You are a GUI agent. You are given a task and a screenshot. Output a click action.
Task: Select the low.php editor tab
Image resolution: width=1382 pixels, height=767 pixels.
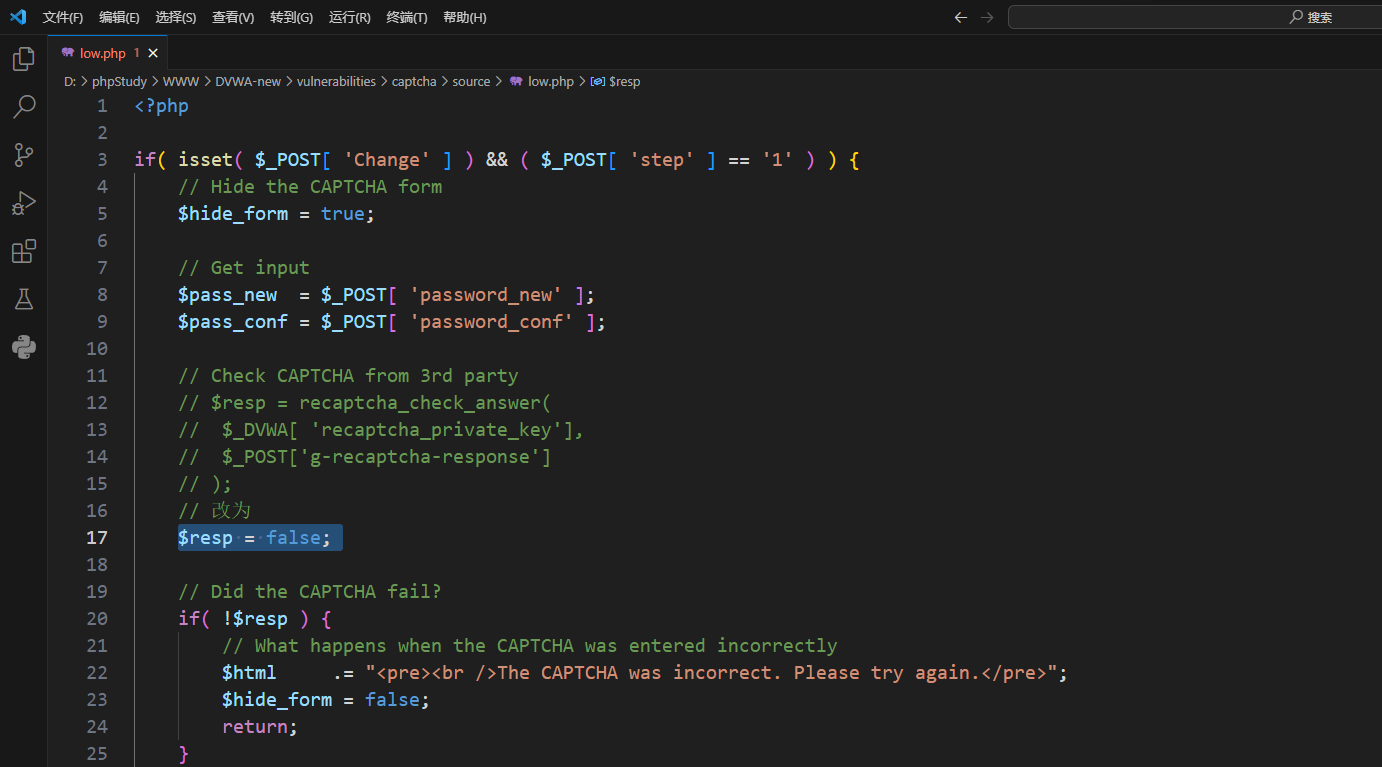tap(108, 53)
